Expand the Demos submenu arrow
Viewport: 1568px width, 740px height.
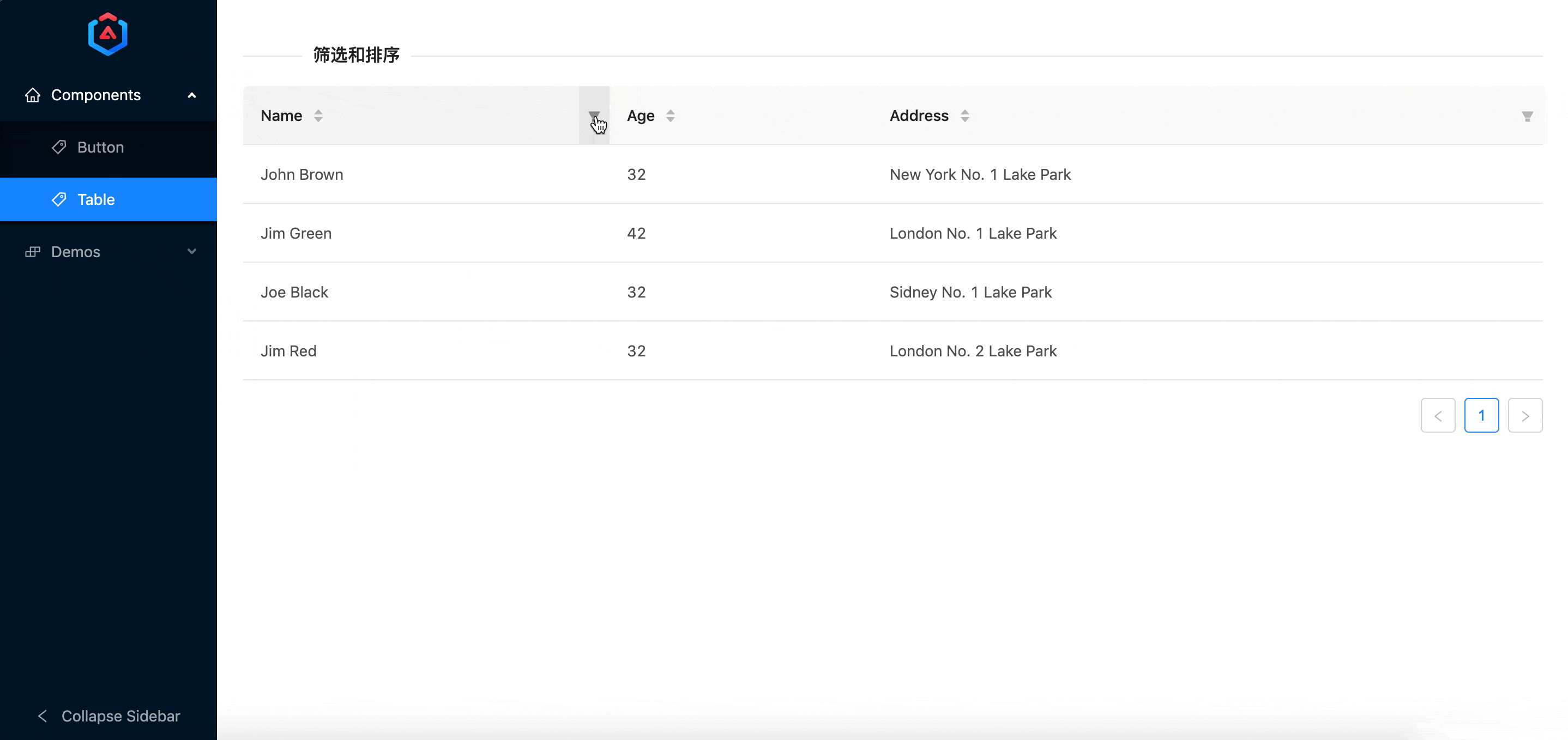coord(192,251)
